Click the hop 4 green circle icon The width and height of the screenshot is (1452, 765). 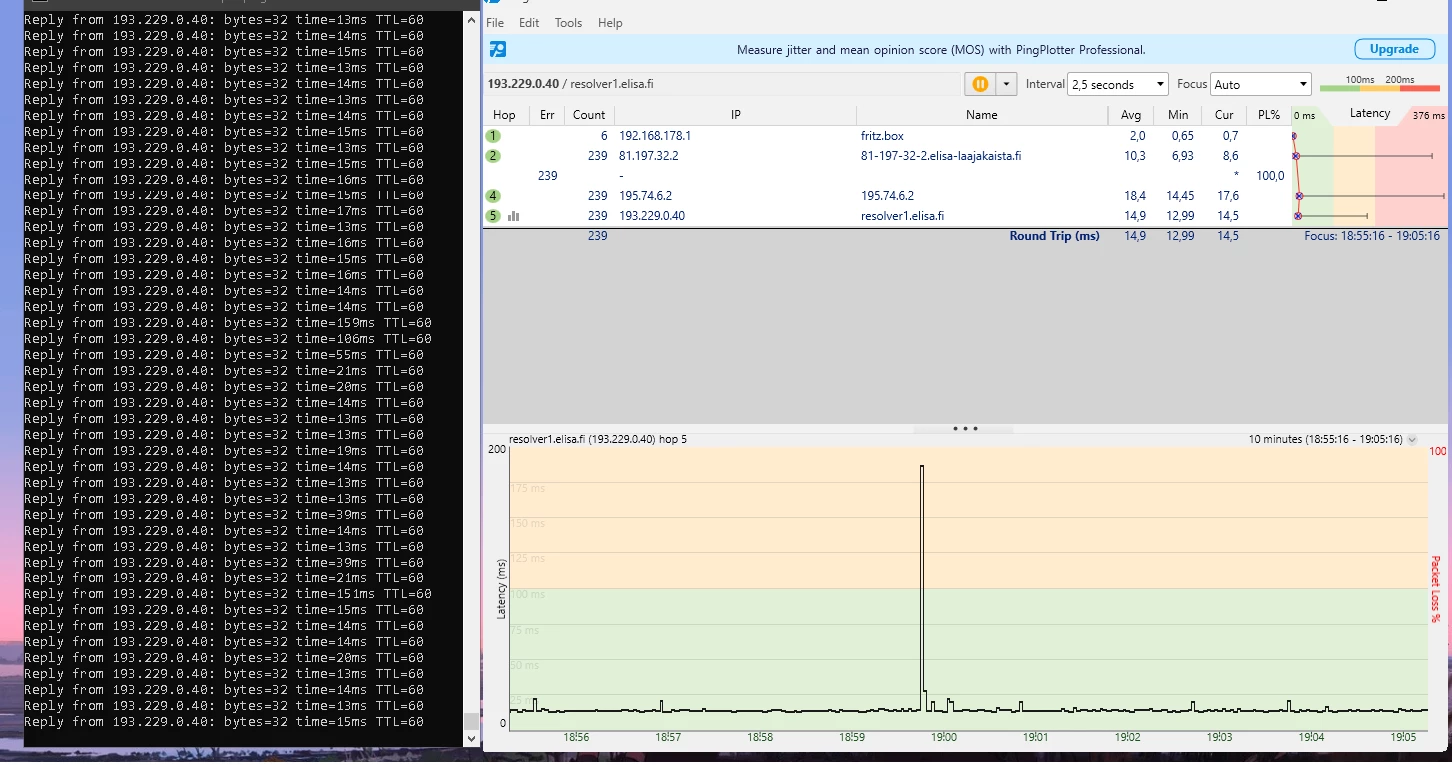494,196
